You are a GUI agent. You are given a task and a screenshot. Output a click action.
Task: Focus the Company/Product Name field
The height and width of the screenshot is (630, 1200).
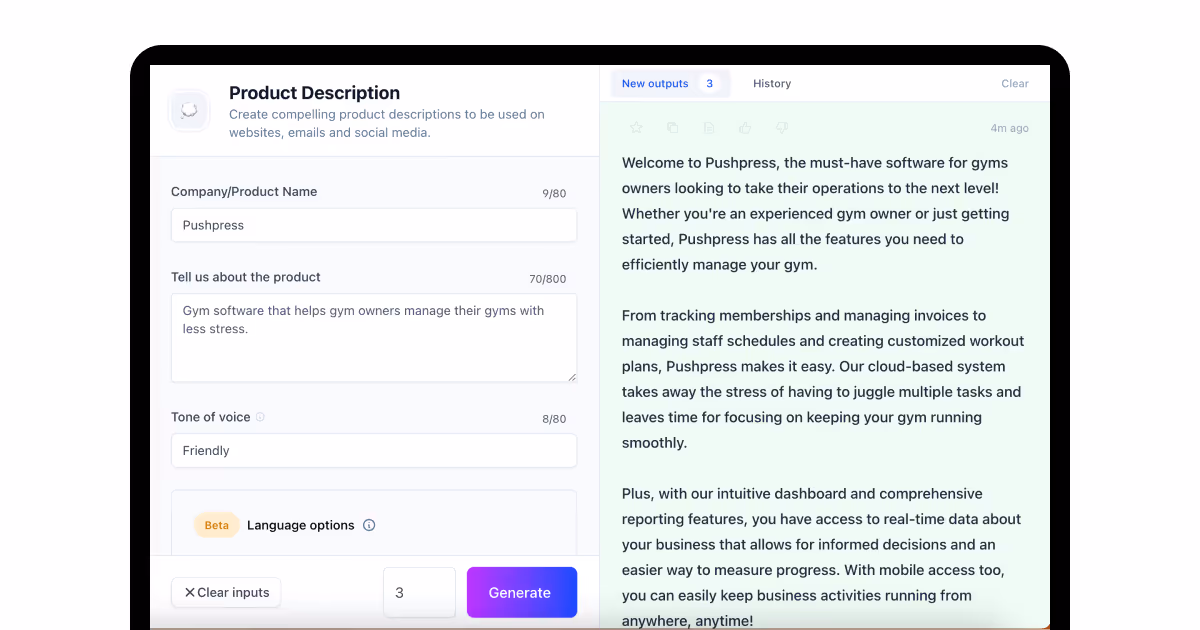[x=374, y=225]
